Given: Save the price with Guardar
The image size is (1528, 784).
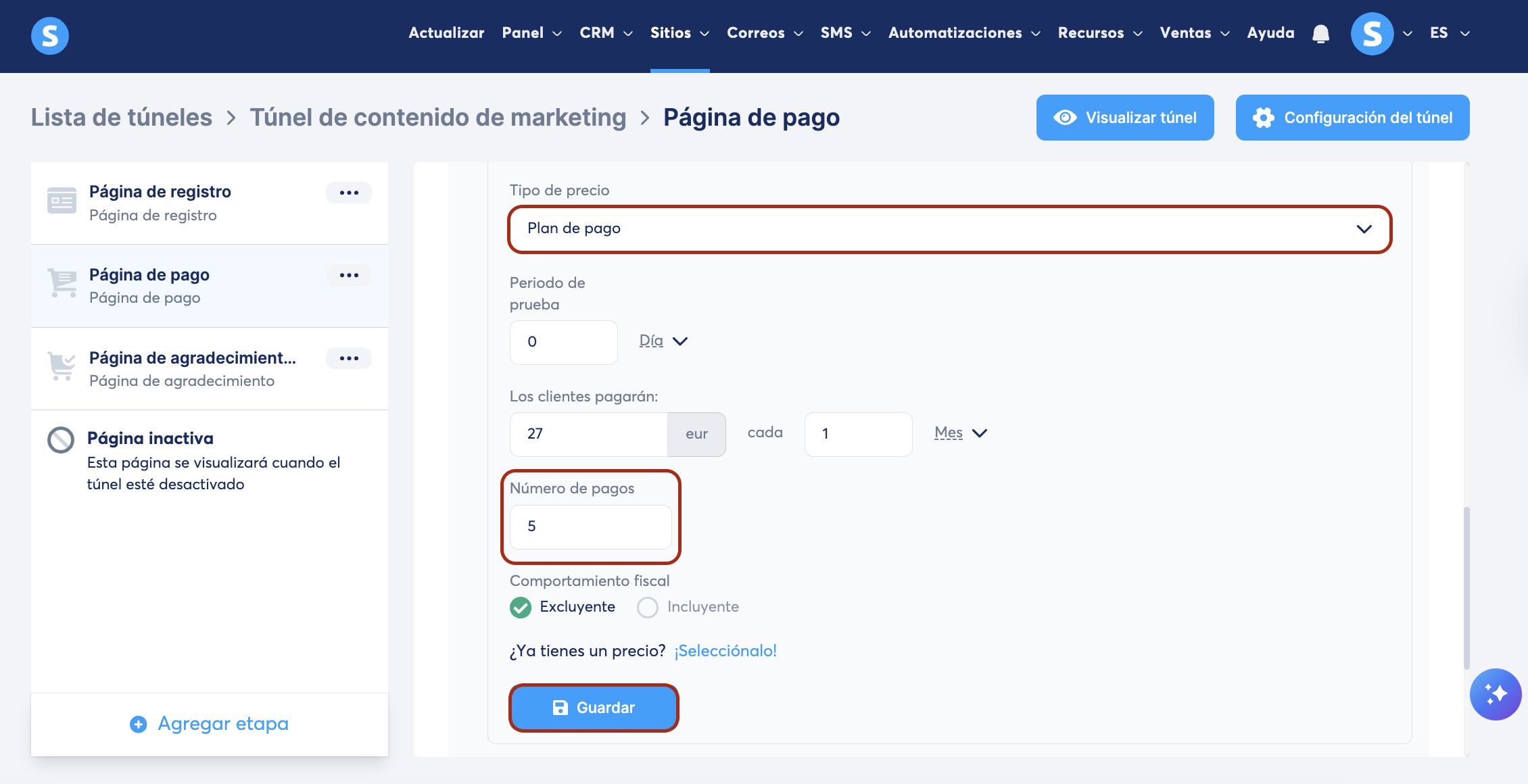Looking at the screenshot, I should (x=594, y=708).
